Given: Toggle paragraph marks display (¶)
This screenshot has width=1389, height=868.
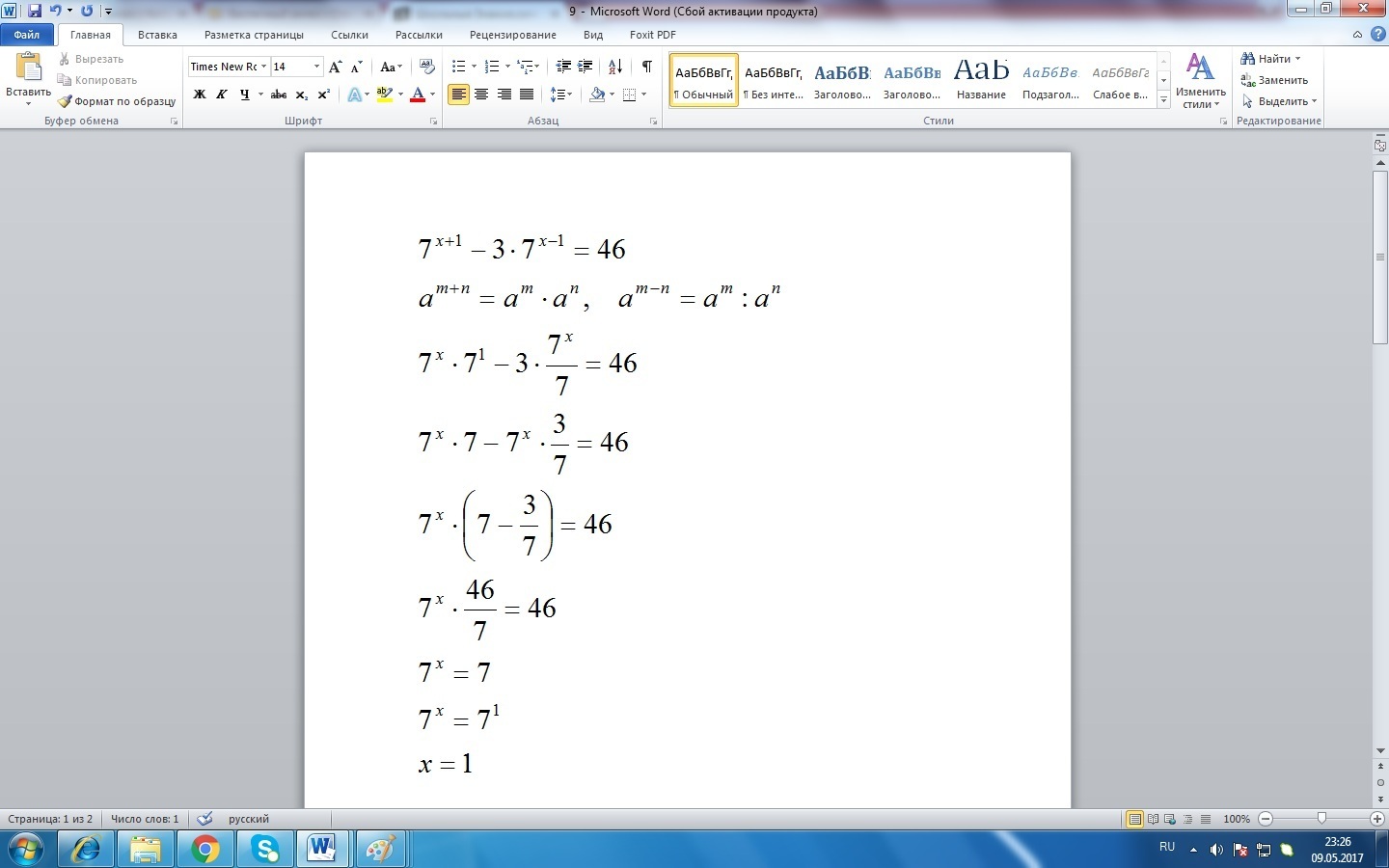Looking at the screenshot, I should tap(646, 67).
